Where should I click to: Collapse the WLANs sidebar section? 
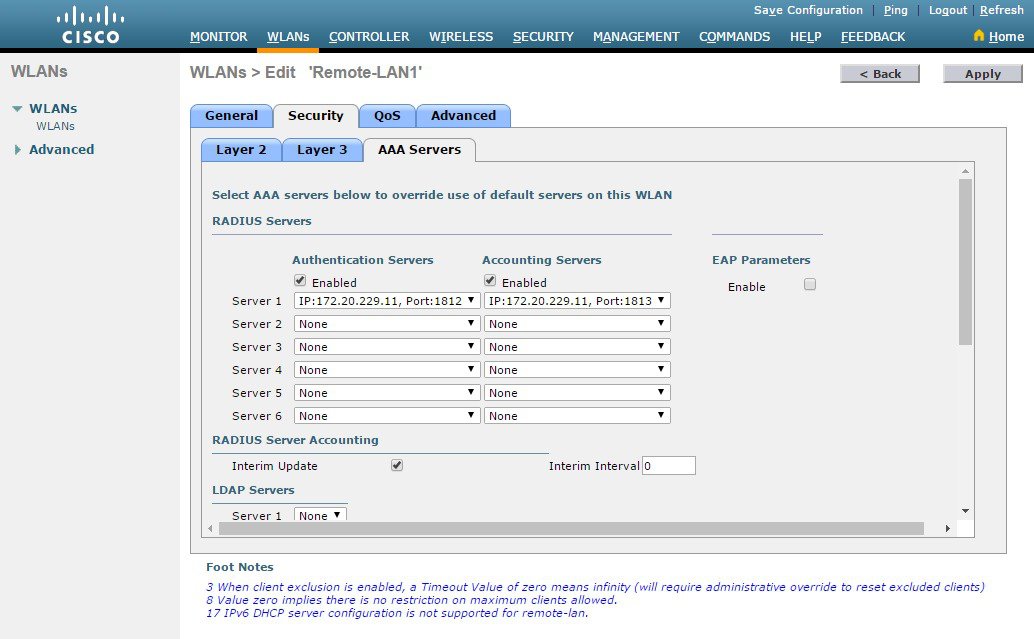point(17,109)
